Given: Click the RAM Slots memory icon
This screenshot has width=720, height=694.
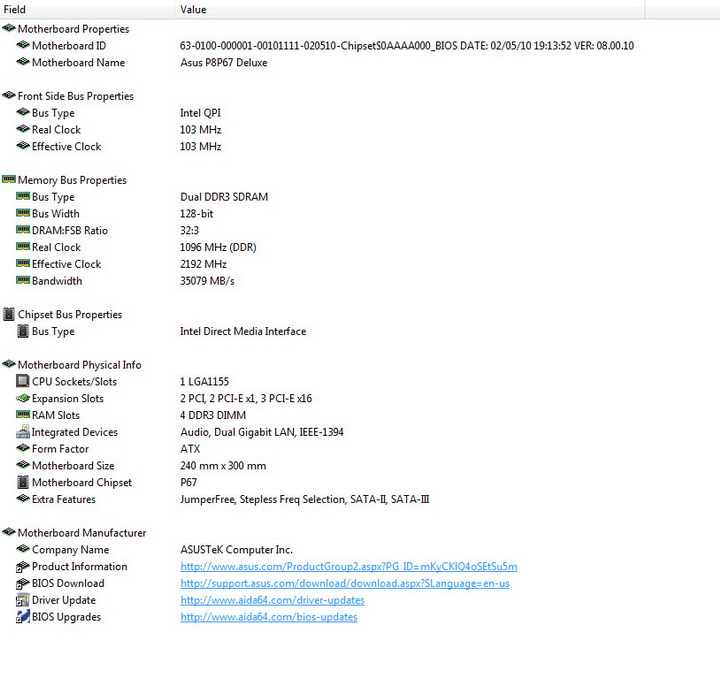Looking at the screenshot, I should (x=23, y=415).
